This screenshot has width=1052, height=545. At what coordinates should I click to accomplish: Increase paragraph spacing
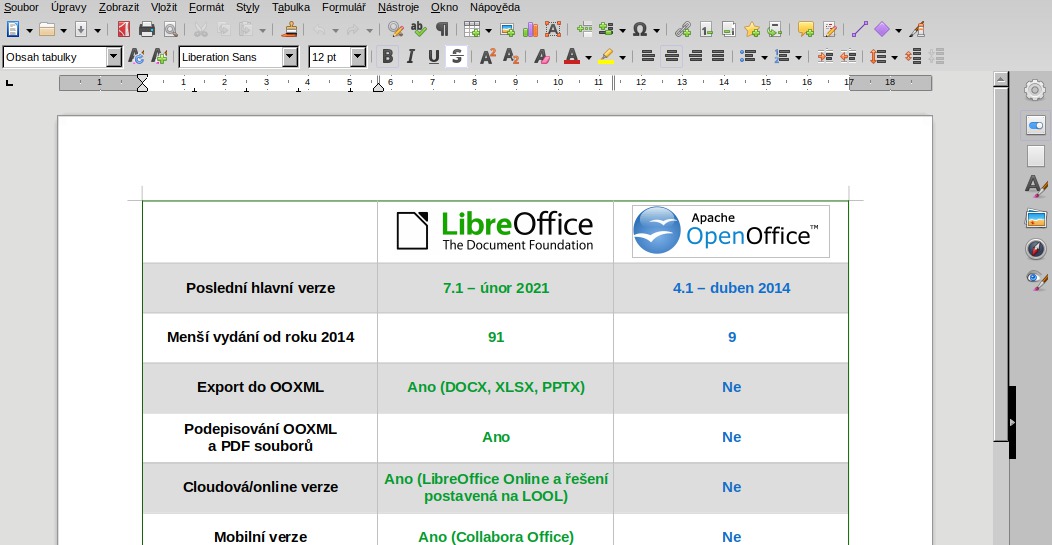click(x=912, y=57)
